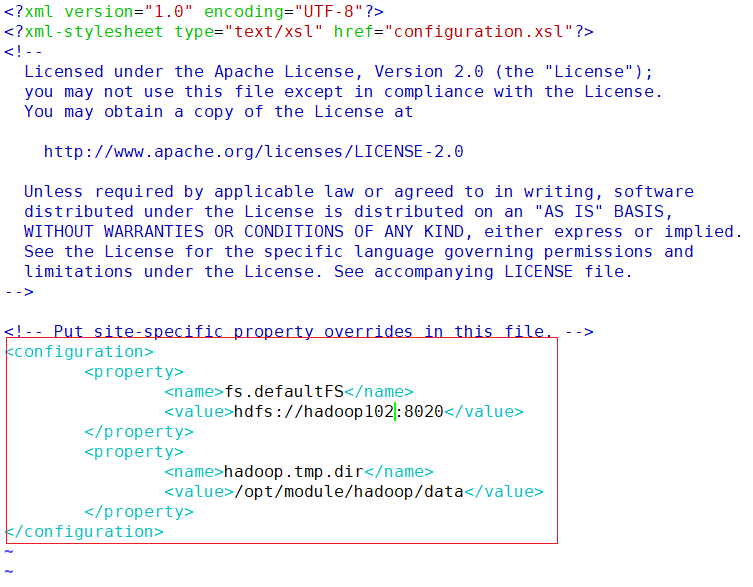
Task: Click the line starting "Licensed under the Apache License"
Action: [339, 72]
